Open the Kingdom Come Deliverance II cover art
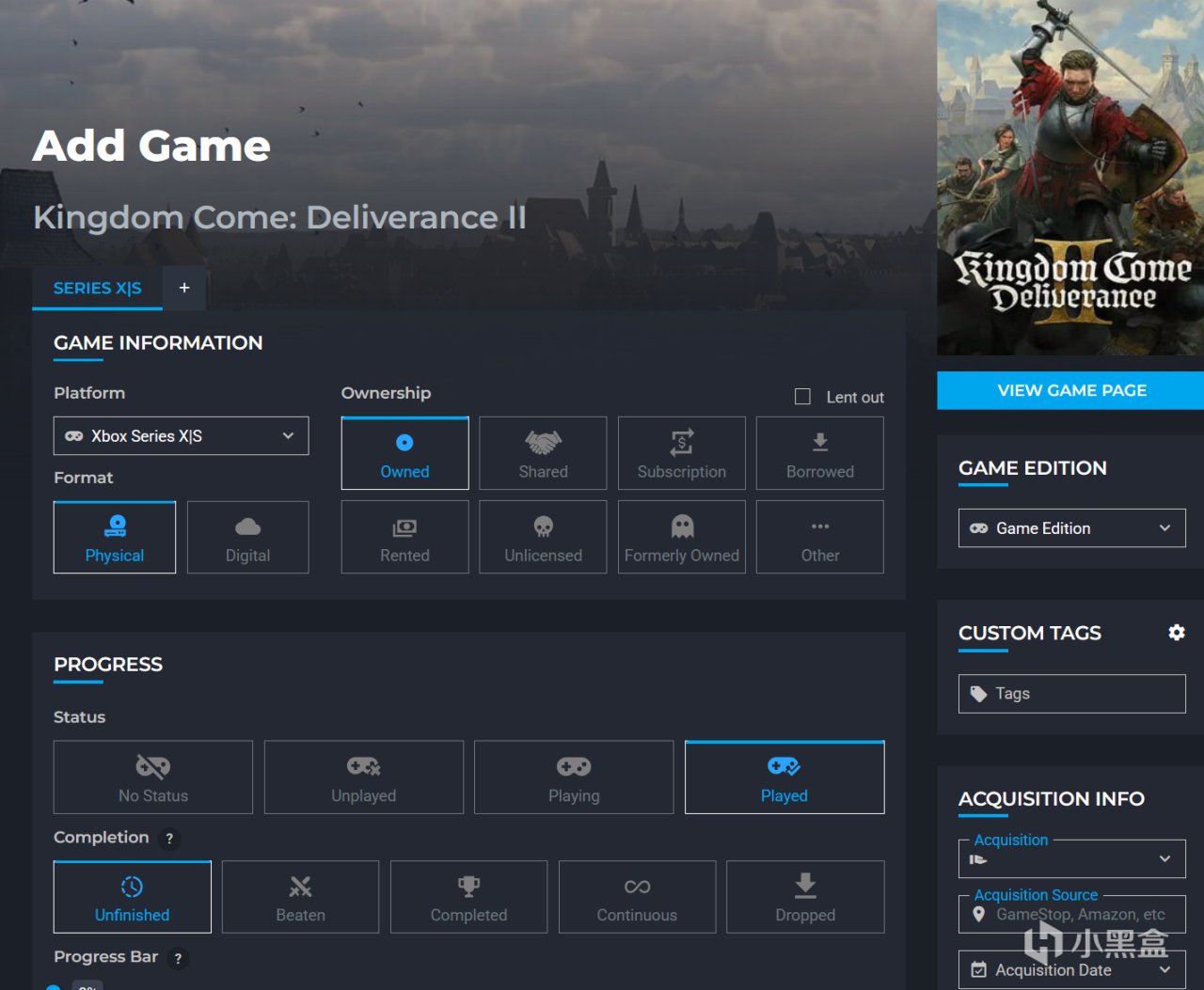Screen dimensions: 1204x990 [1070, 178]
